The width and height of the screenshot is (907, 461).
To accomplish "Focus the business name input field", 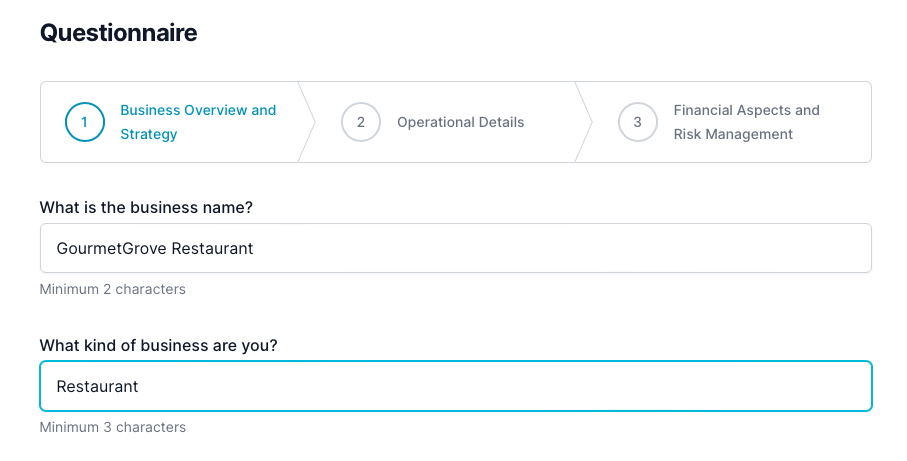I will tap(455, 248).
